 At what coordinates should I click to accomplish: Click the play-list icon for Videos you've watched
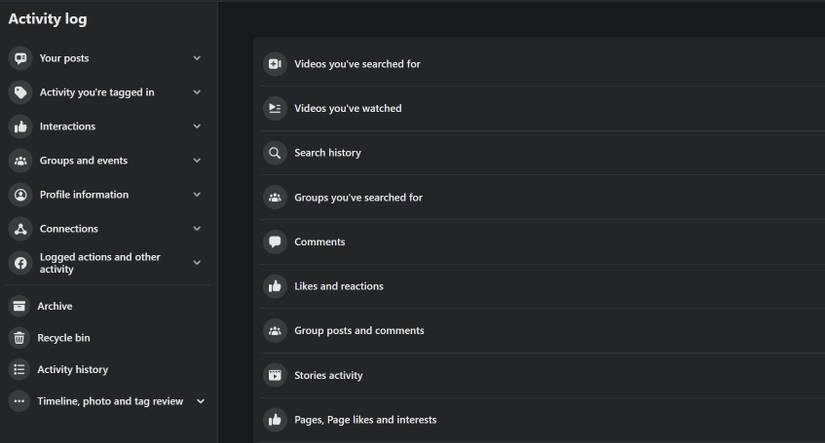click(x=275, y=108)
